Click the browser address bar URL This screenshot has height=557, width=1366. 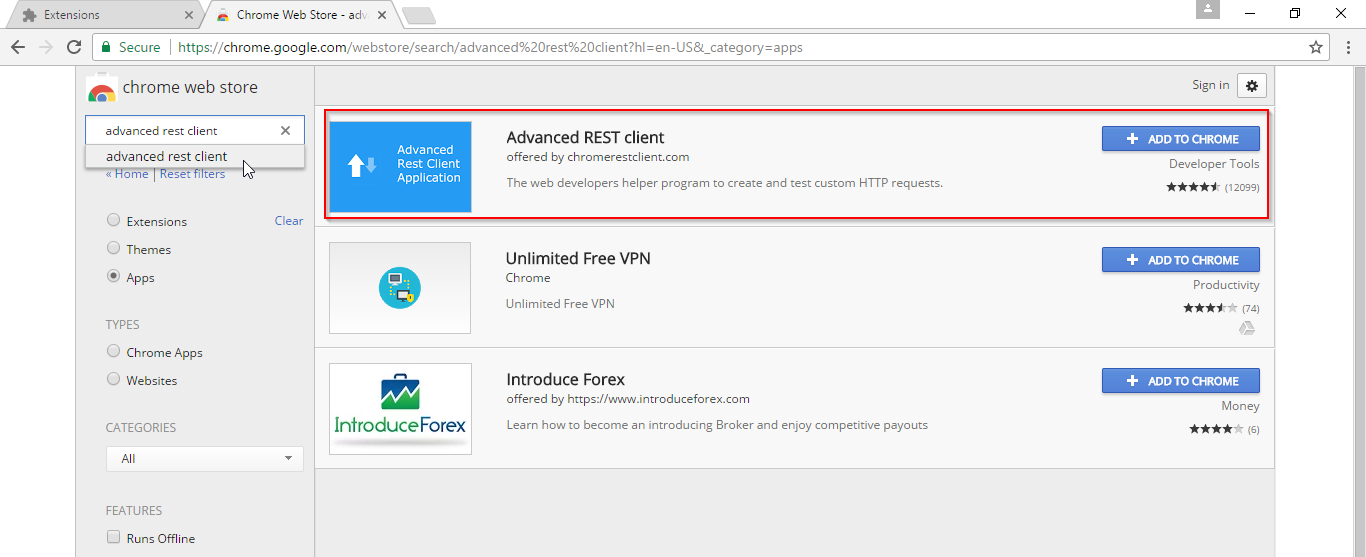490,47
